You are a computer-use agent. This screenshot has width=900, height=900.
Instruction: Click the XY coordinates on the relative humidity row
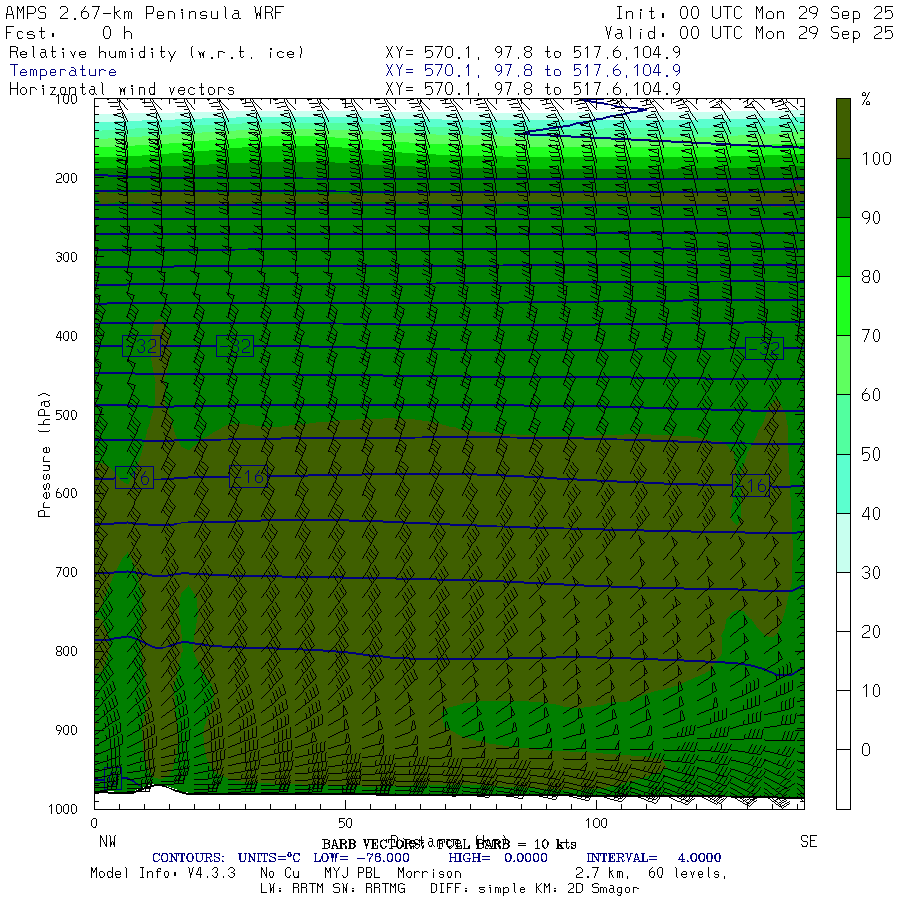pyautogui.click(x=533, y=53)
